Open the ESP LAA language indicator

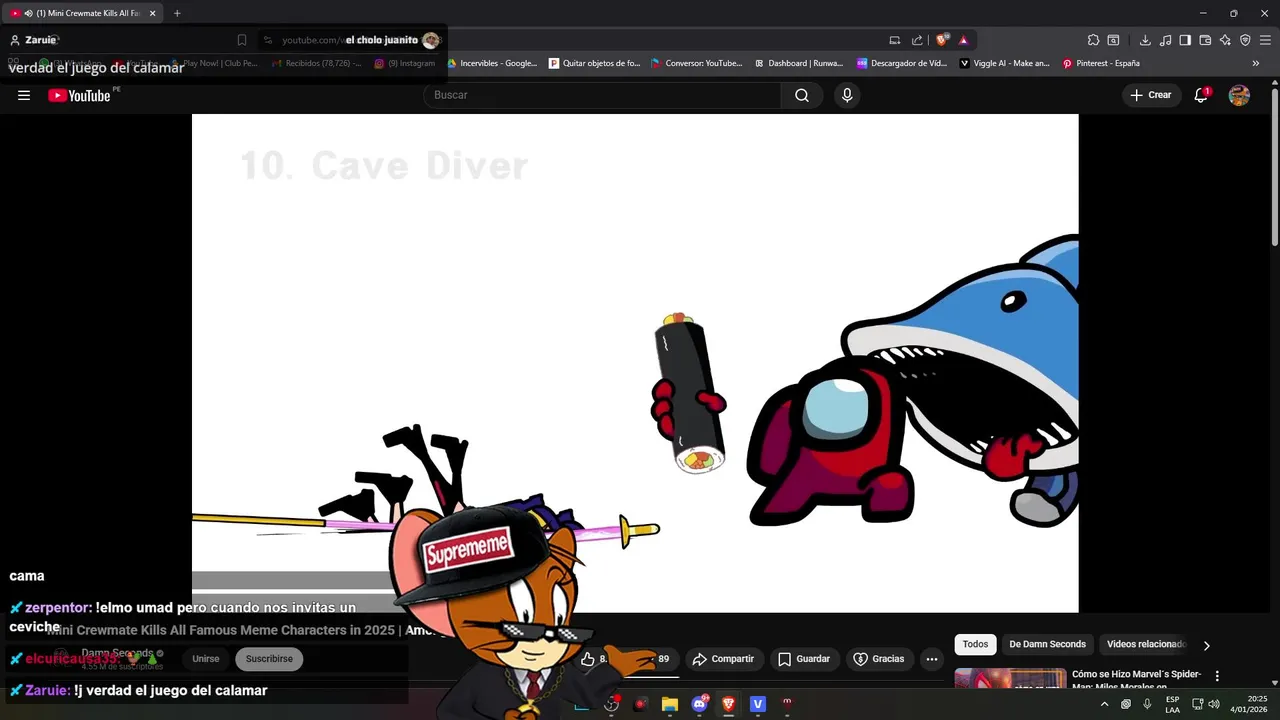[x=1173, y=704]
